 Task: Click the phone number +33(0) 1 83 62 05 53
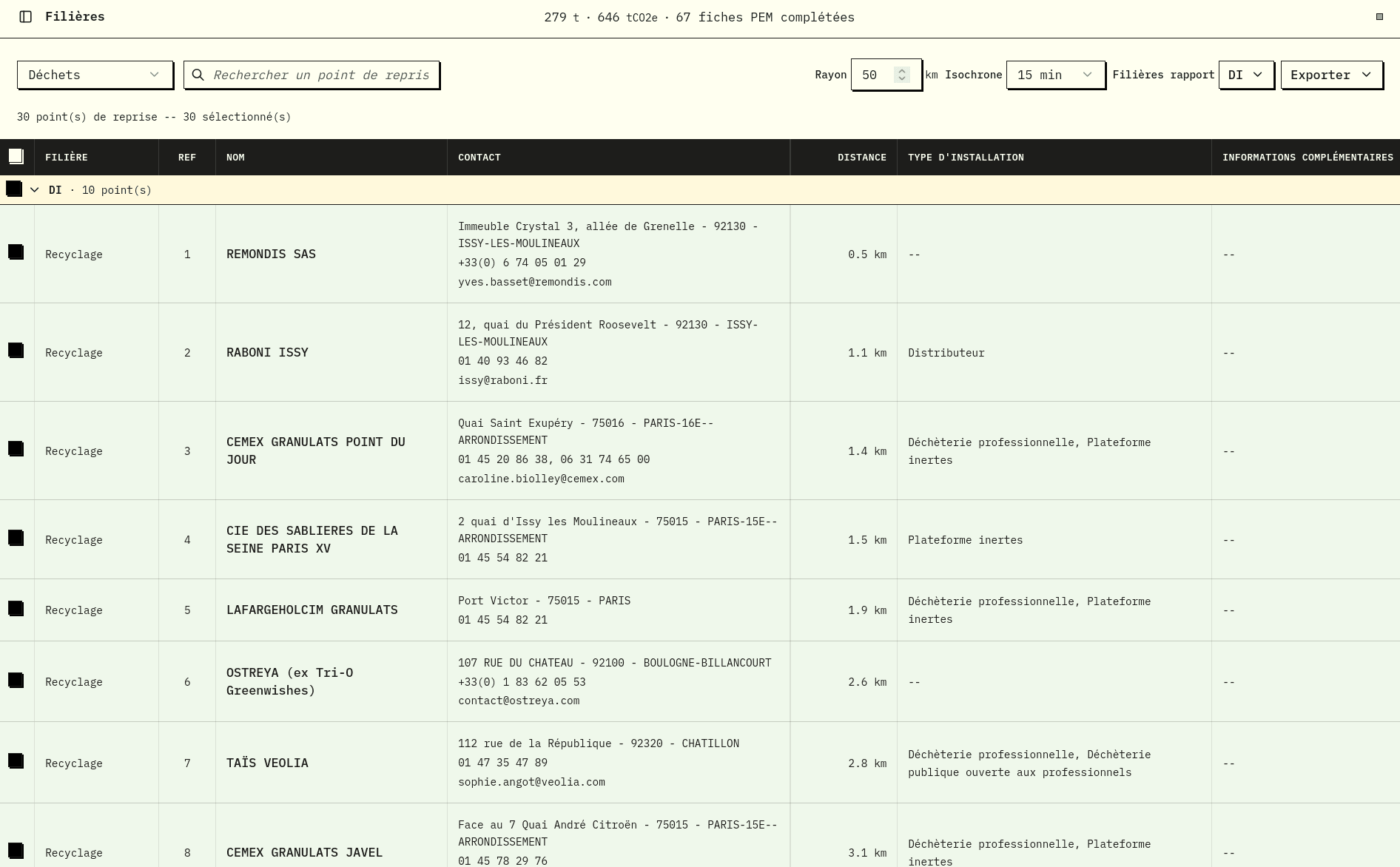pyautogui.click(x=522, y=681)
